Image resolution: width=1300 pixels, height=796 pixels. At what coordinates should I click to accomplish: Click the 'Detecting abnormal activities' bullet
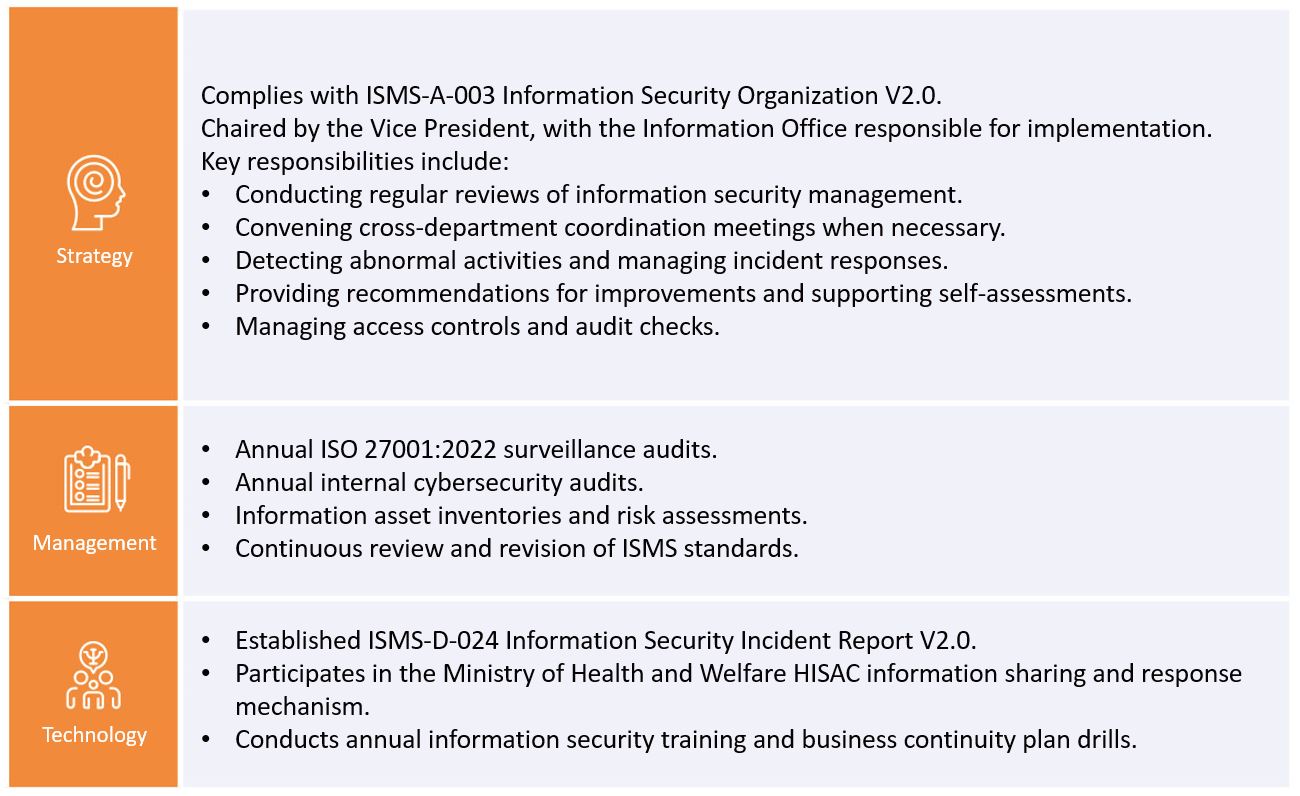591,260
